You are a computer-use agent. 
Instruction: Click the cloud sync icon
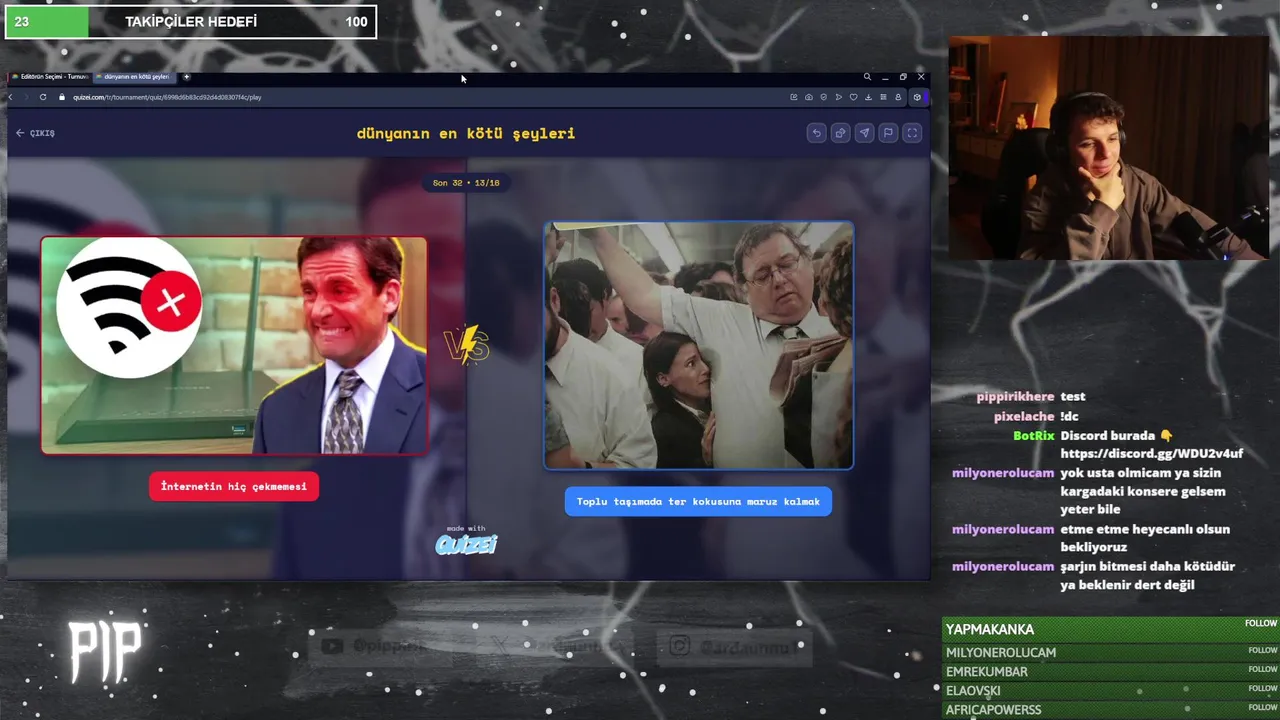click(x=809, y=97)
